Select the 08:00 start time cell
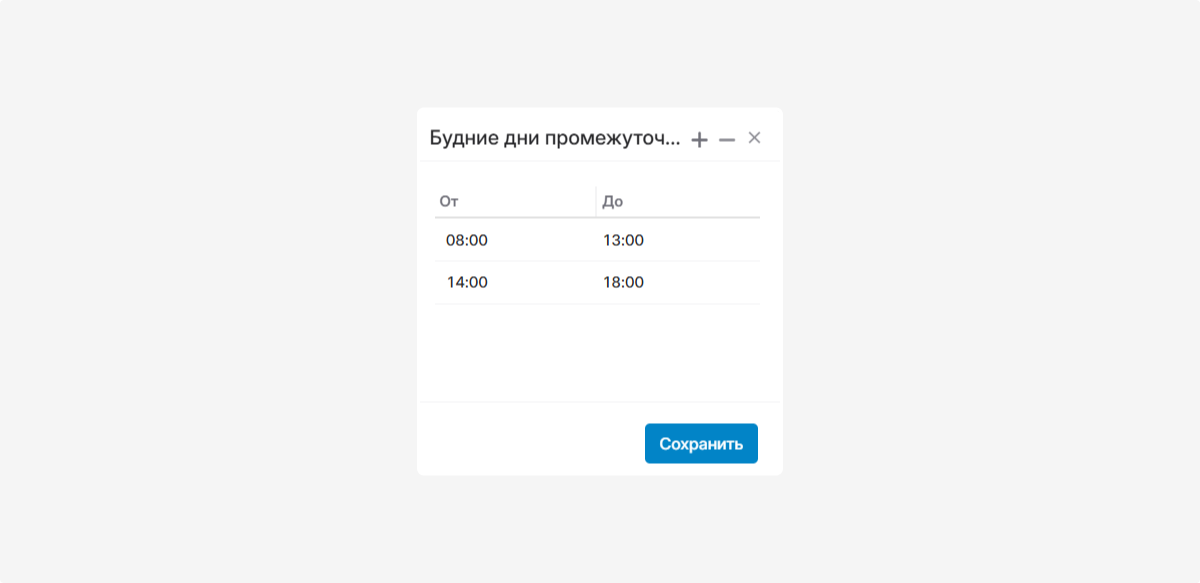 coord(467,240)
